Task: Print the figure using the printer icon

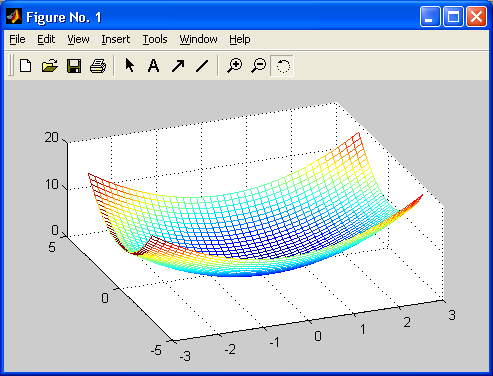Action: tap(98, 66)
